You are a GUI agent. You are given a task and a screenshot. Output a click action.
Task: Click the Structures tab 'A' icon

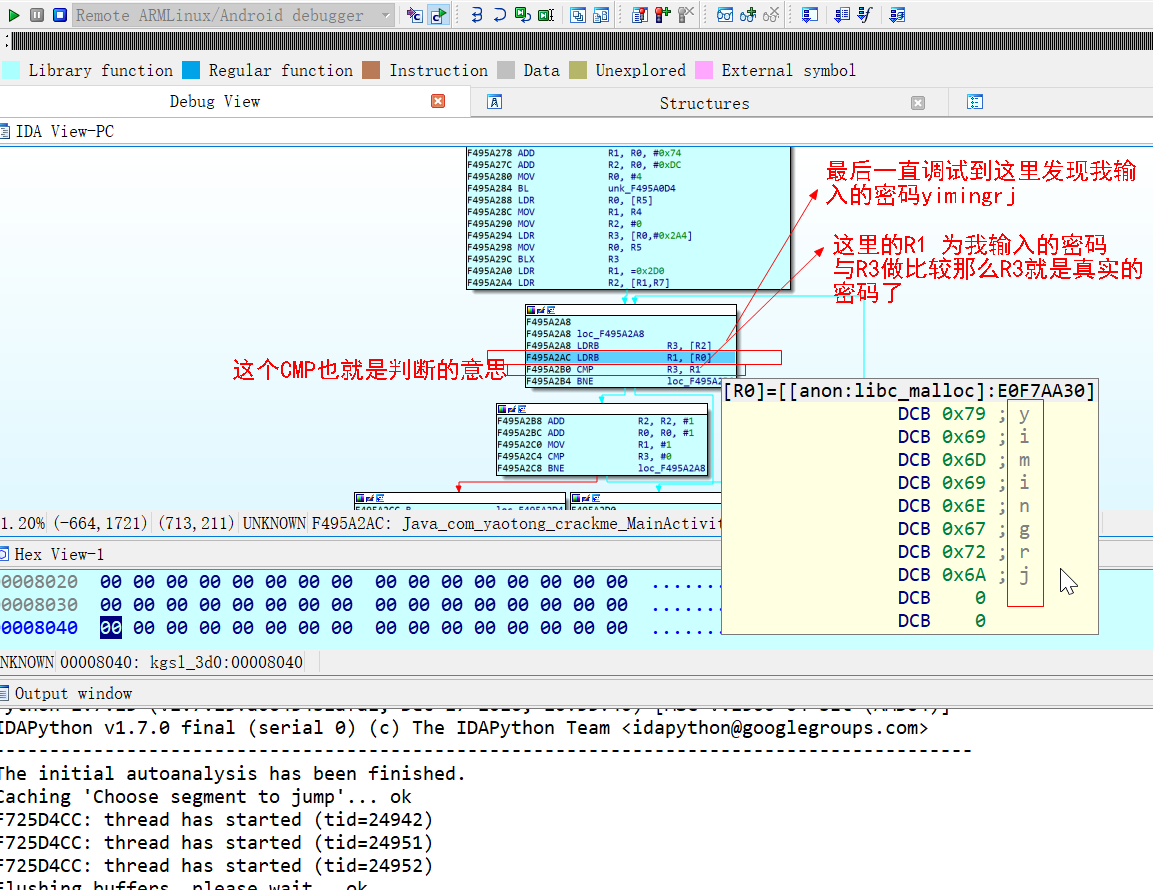click(495, 102)
